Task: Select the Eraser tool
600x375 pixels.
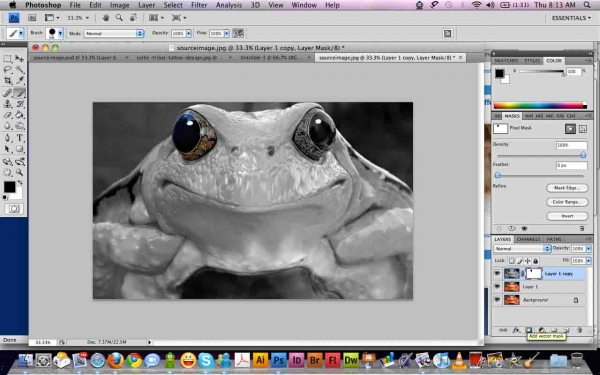Action: click(x=7, y=115)
